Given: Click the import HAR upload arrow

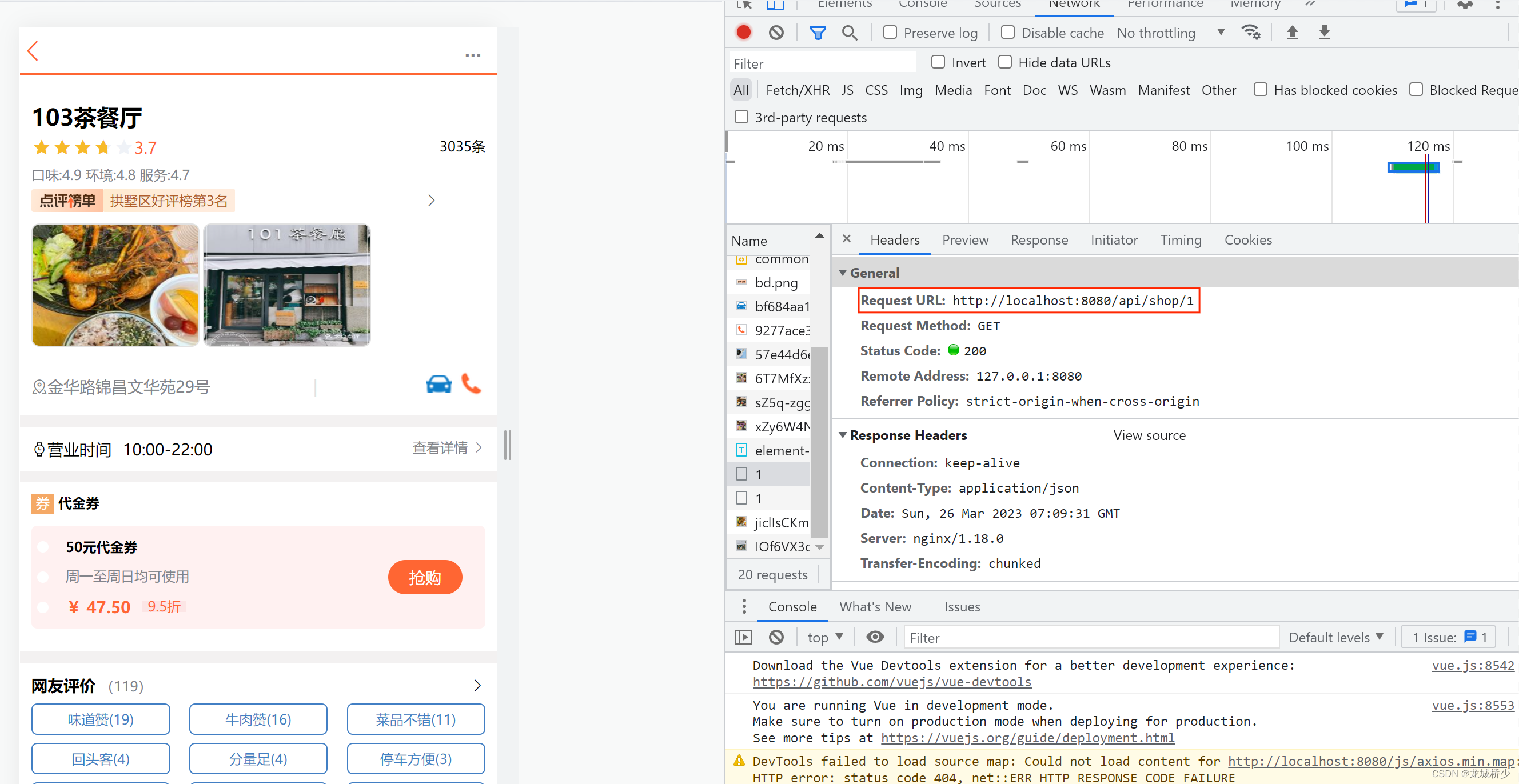Looking at the screenshot, I should pyautogui.click(x=1292, y=33).
